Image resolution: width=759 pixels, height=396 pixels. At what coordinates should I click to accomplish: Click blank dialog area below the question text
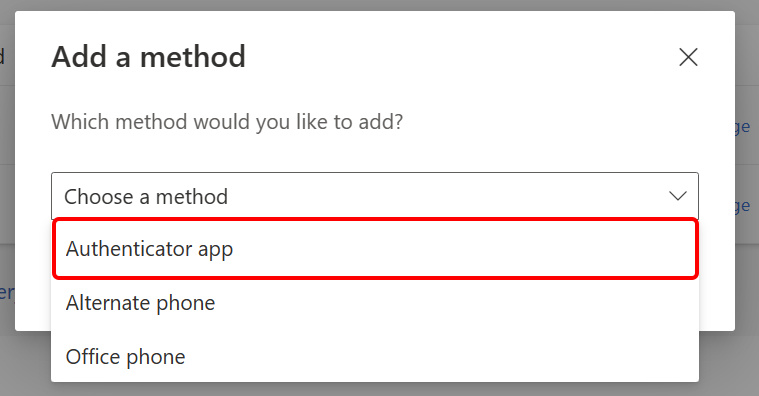[375, 154]
